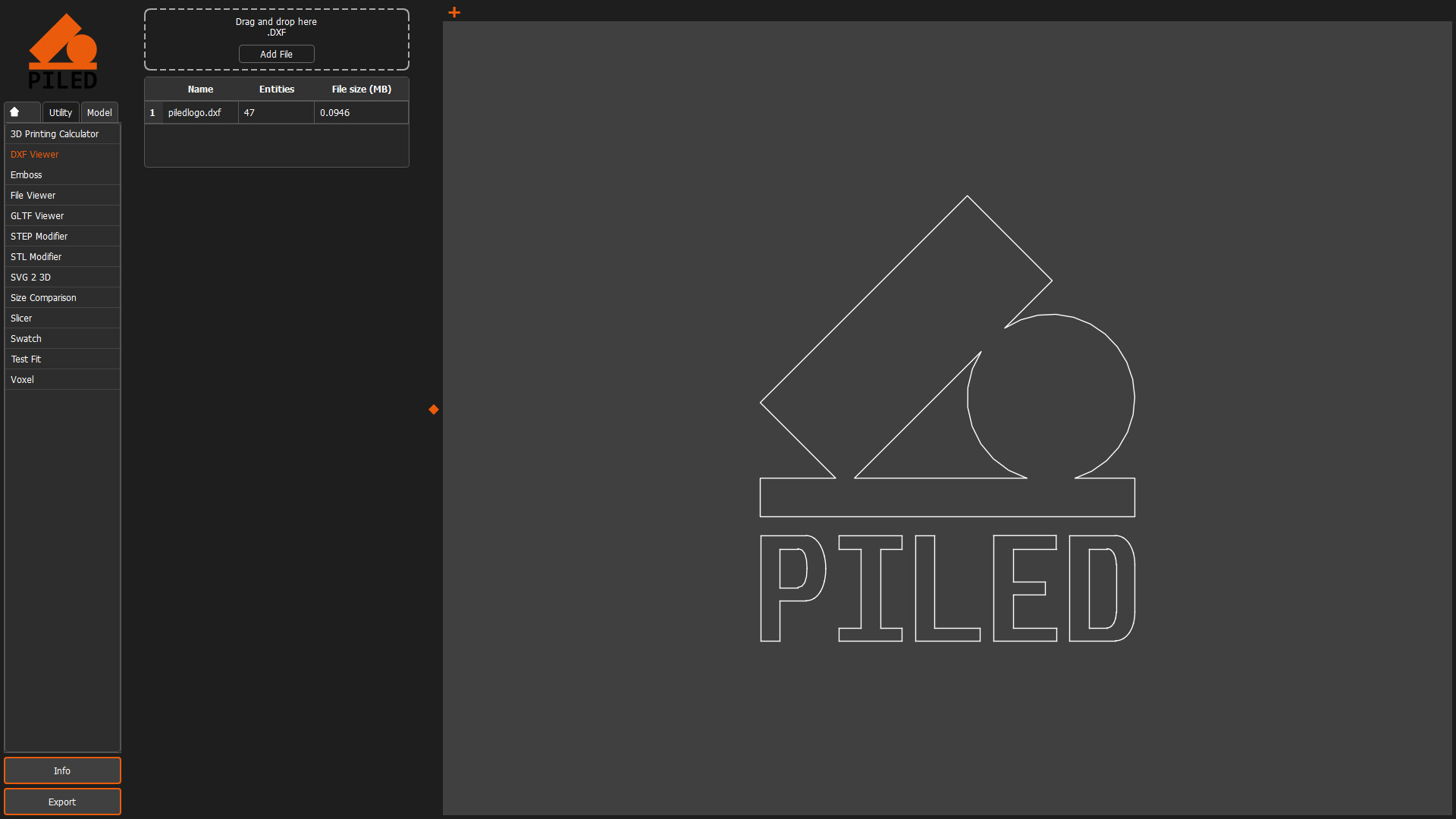
Task: Open the Emboss tool
Action: (26, 174)
